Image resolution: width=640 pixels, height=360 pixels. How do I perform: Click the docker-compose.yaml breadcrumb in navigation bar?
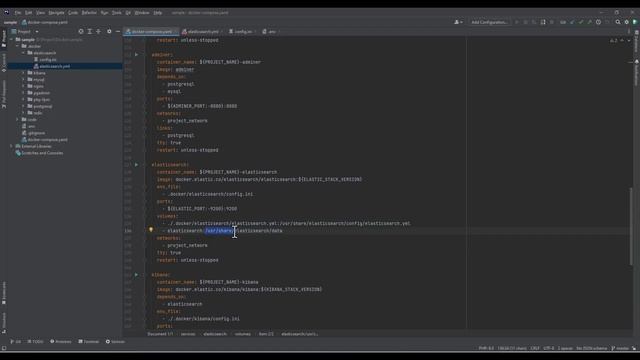[45, 22]
